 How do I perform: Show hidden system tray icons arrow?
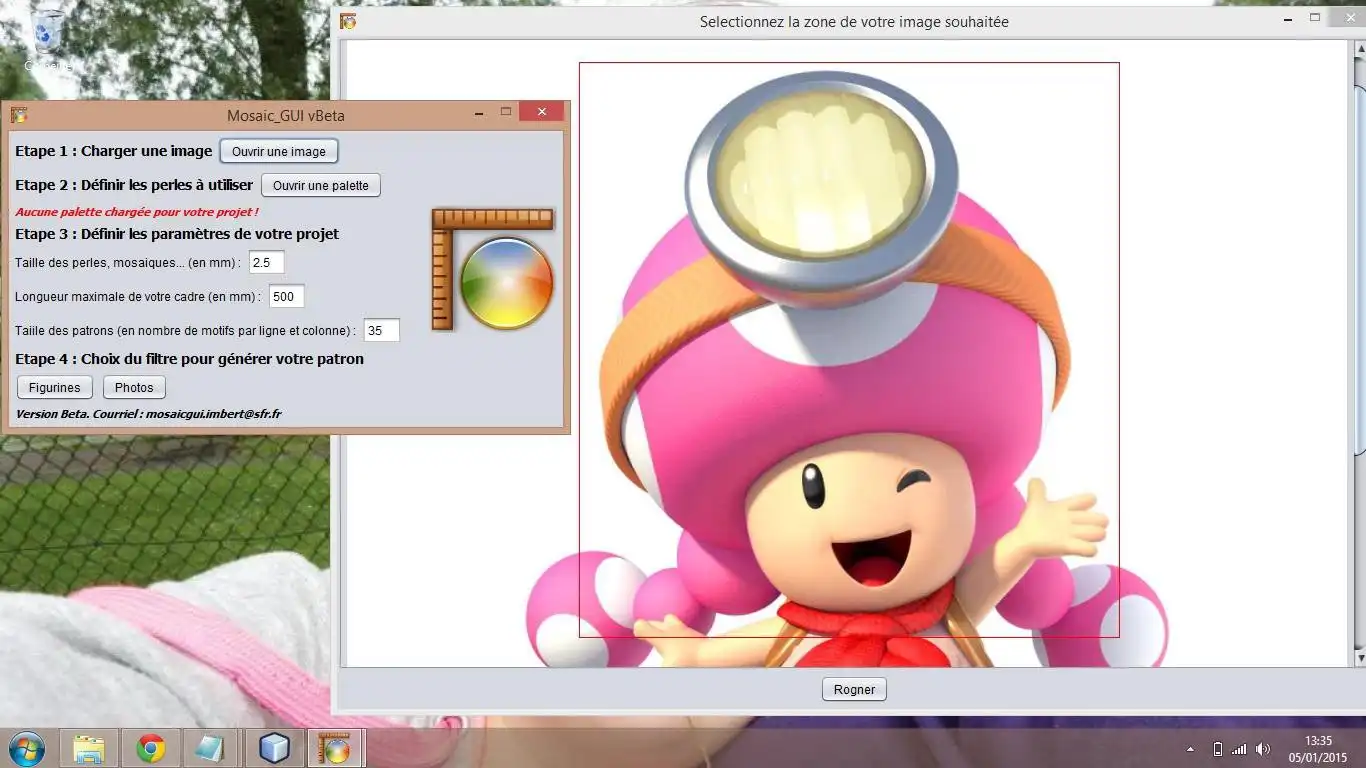[x=1190, y=749]
